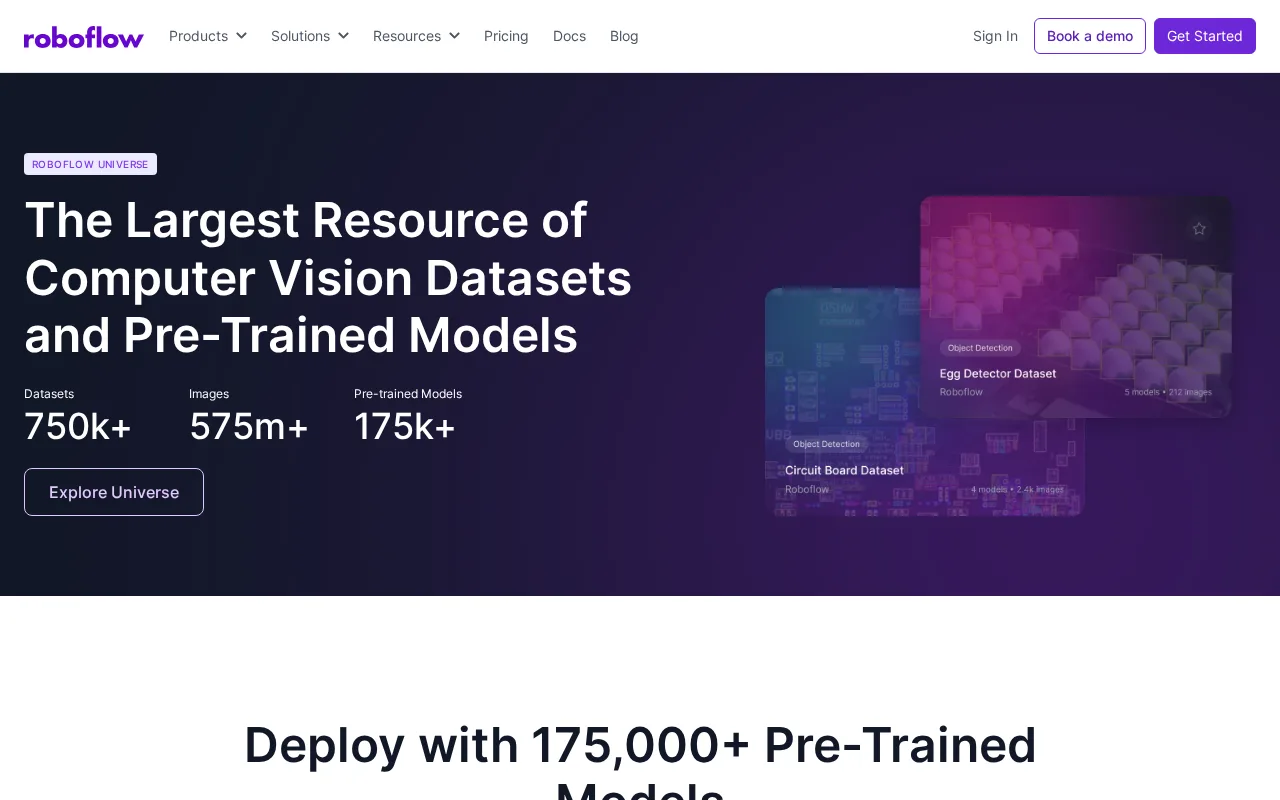Click the 175k+ pre-trained models figure
The width and height of the screenshot is (1280, 800).
coord(405,427)
